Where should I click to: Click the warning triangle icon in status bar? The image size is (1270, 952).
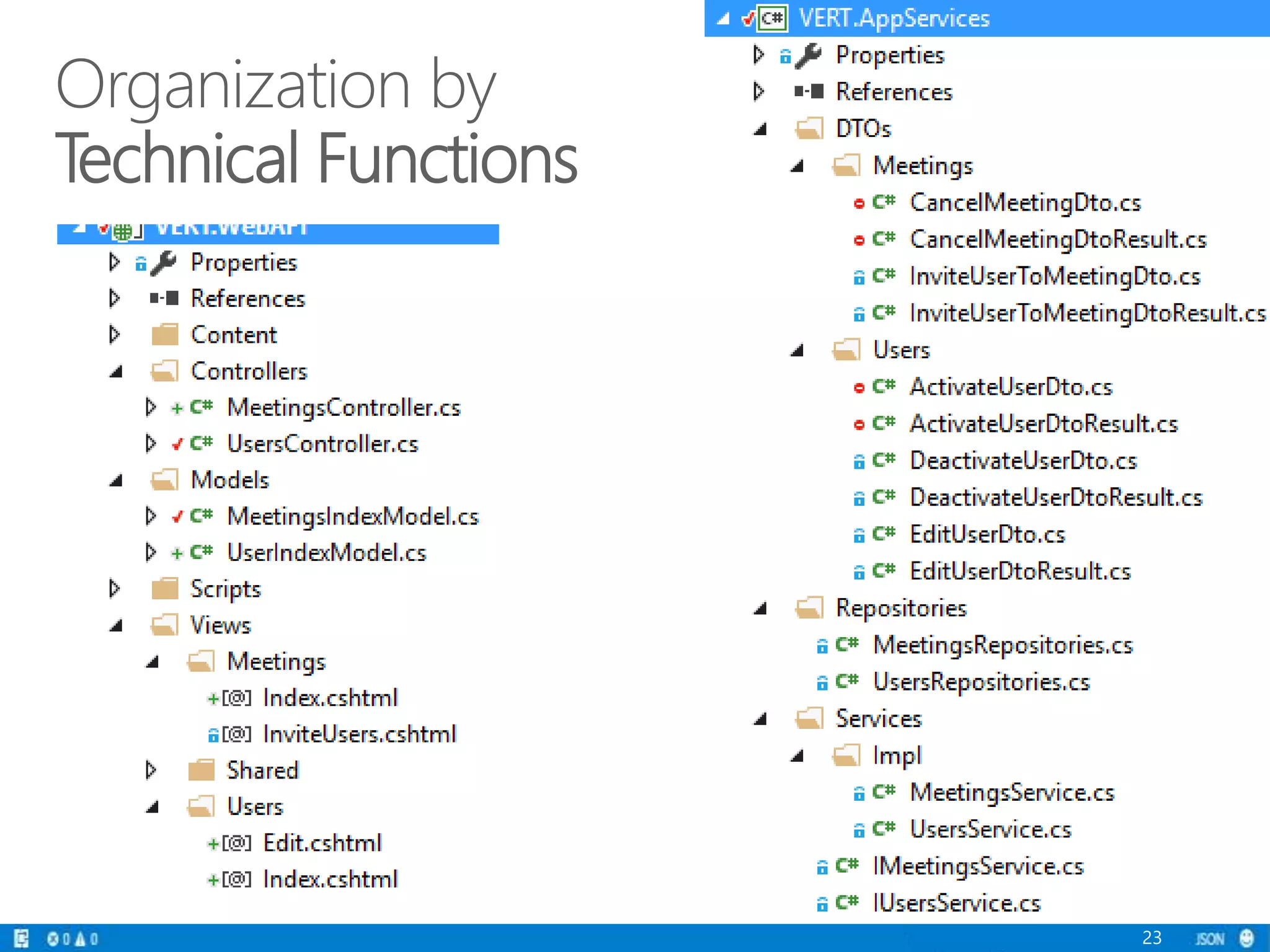click(79, 939)
